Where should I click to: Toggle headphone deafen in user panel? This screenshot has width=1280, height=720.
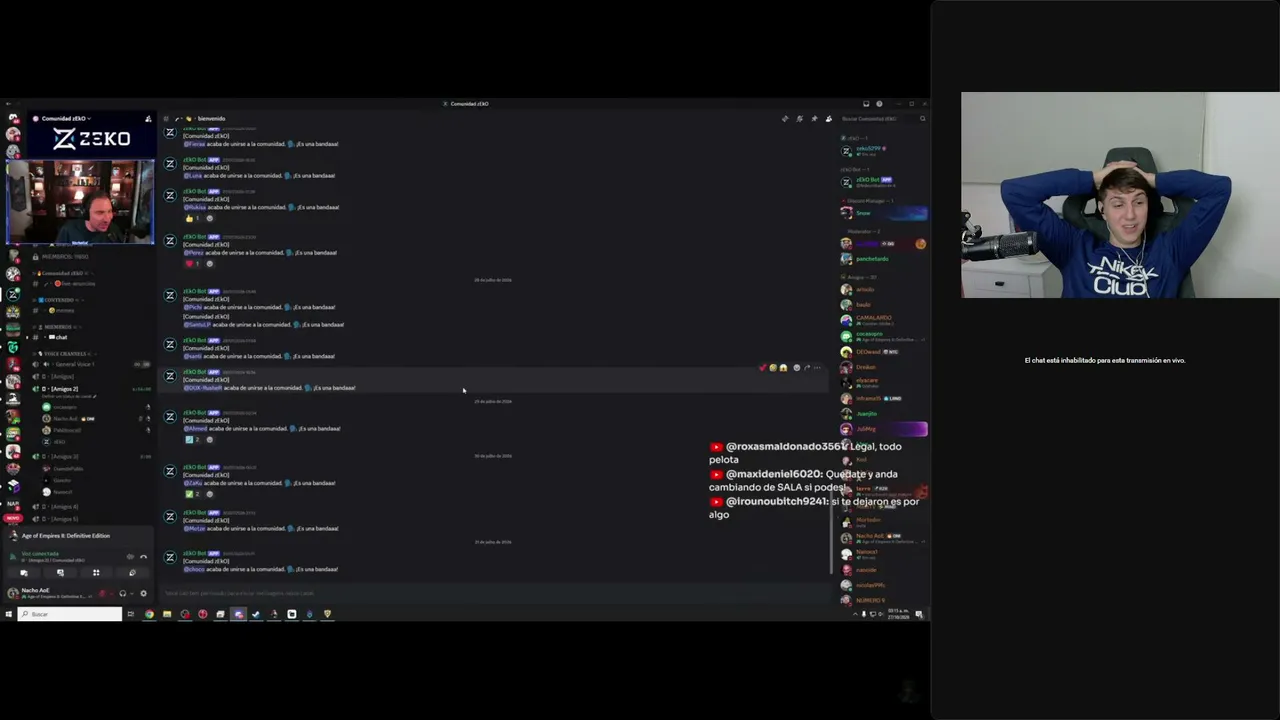(x=123, y=593)
